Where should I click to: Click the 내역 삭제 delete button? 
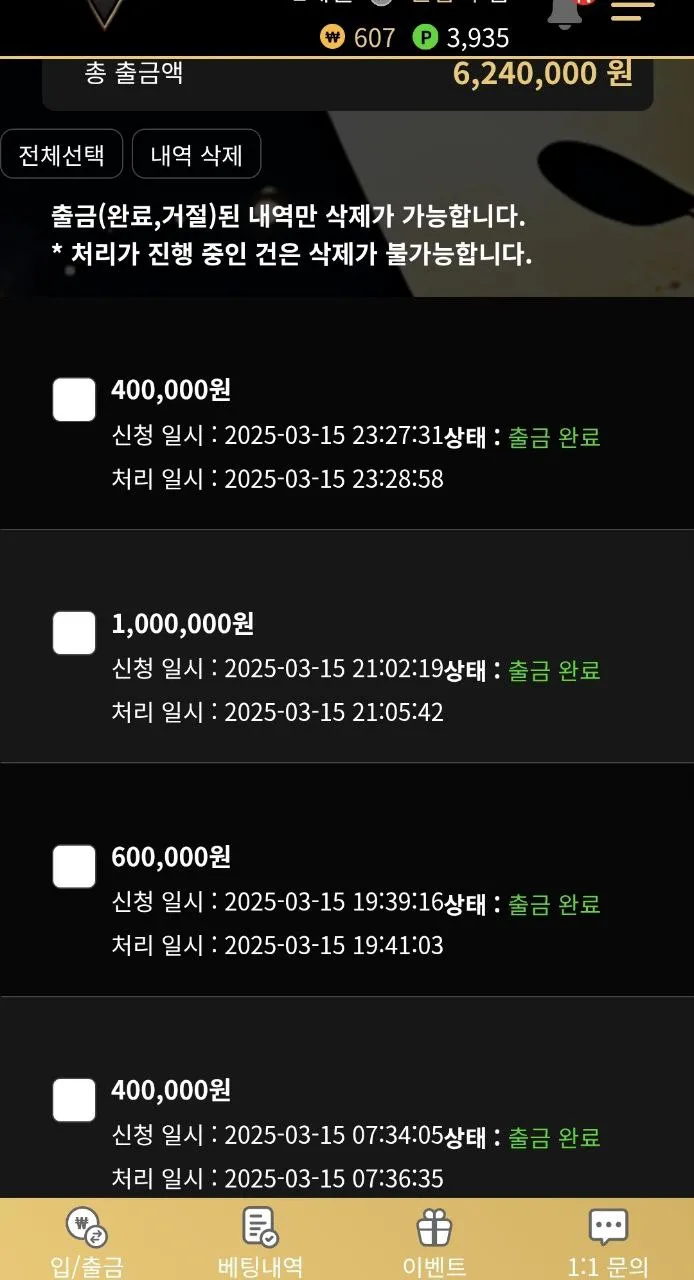tap(197, 155)
